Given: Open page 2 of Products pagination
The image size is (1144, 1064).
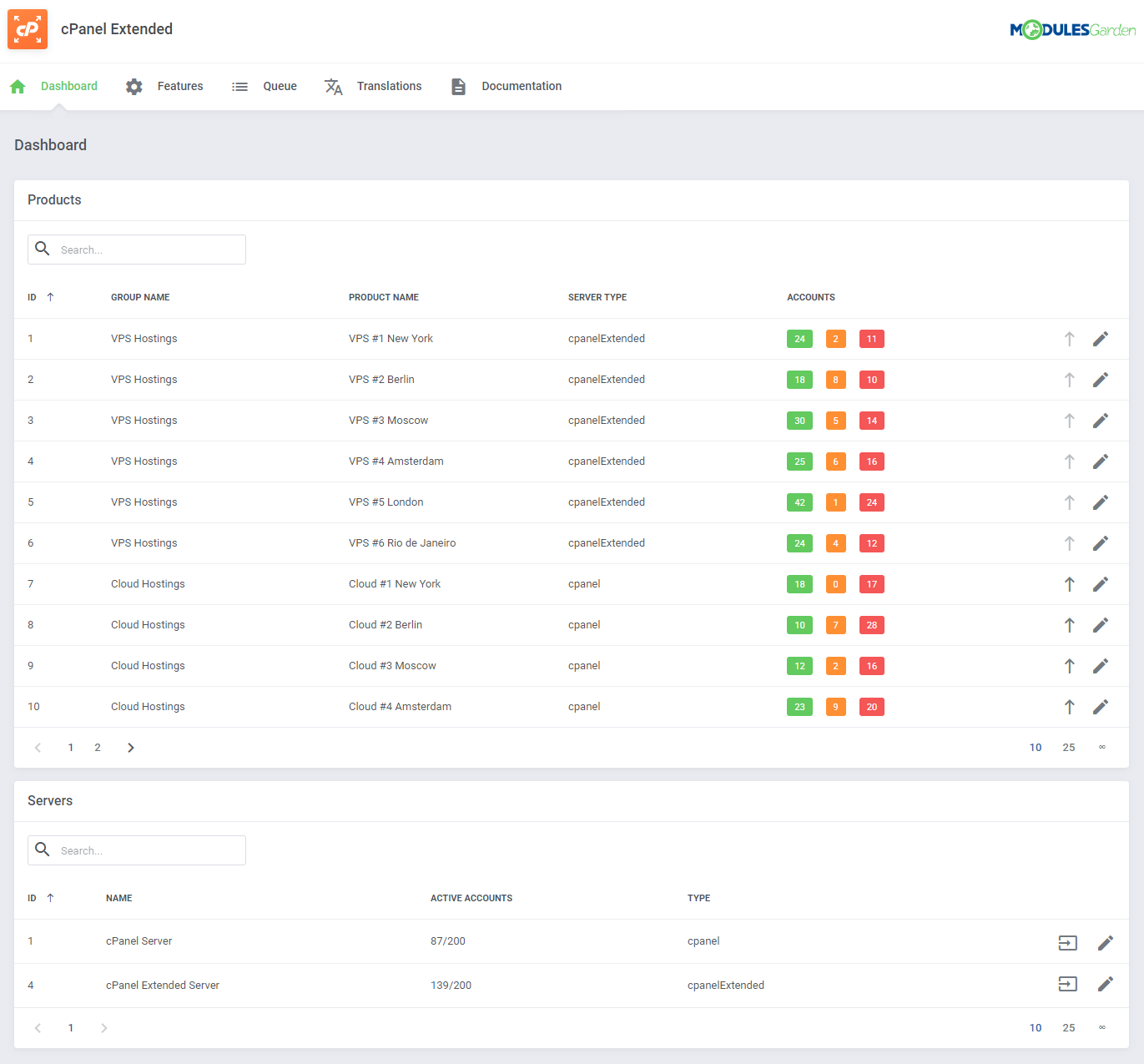Looking at the screenshot, I should click(97, 747).
